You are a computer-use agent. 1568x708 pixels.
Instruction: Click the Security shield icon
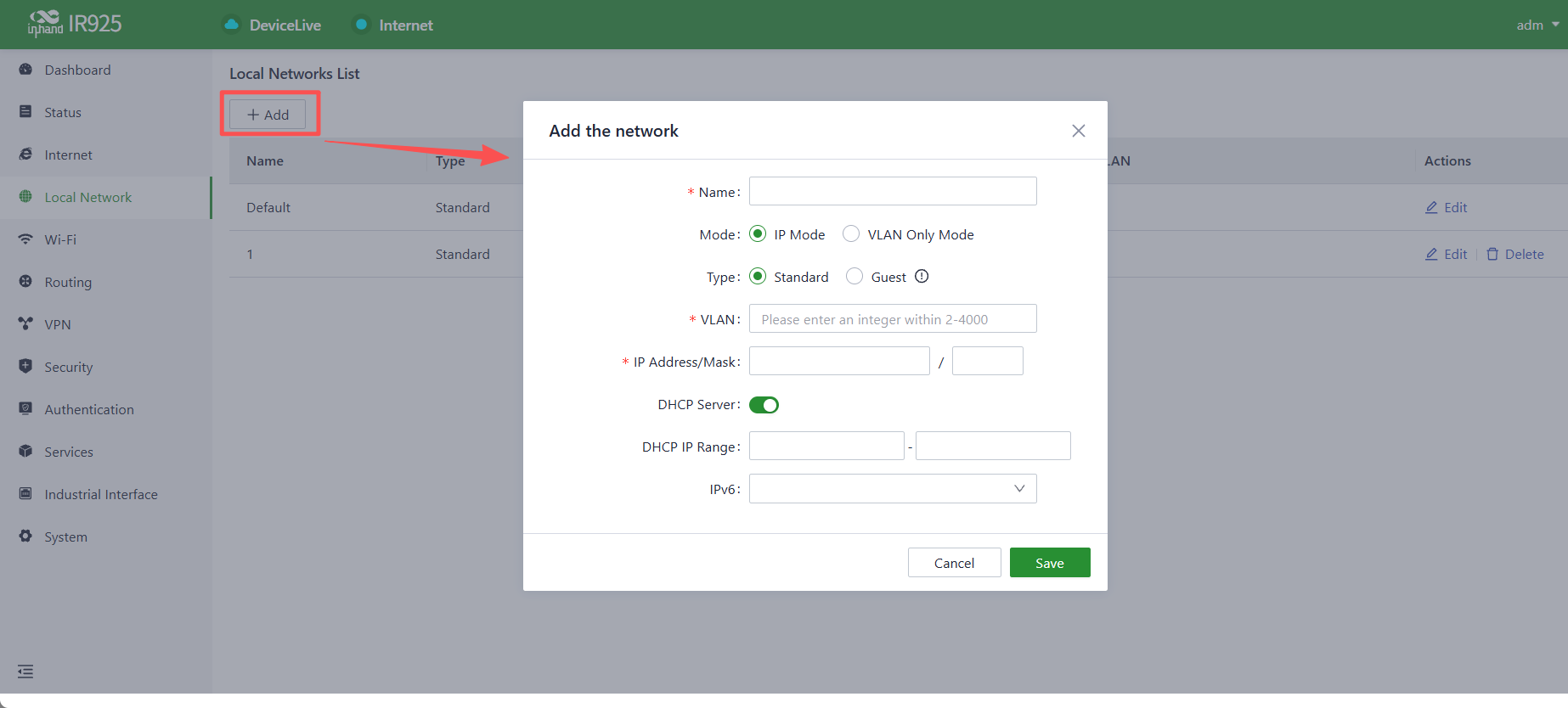coord(25,367)
